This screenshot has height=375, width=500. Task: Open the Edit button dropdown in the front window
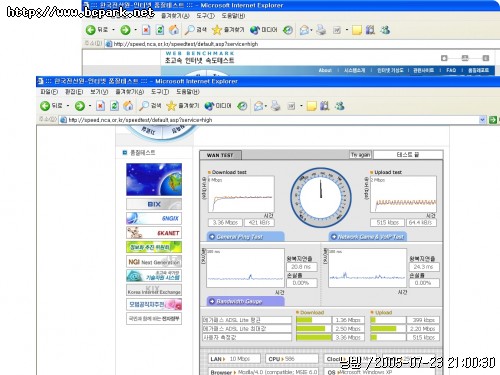click(301, 106)
